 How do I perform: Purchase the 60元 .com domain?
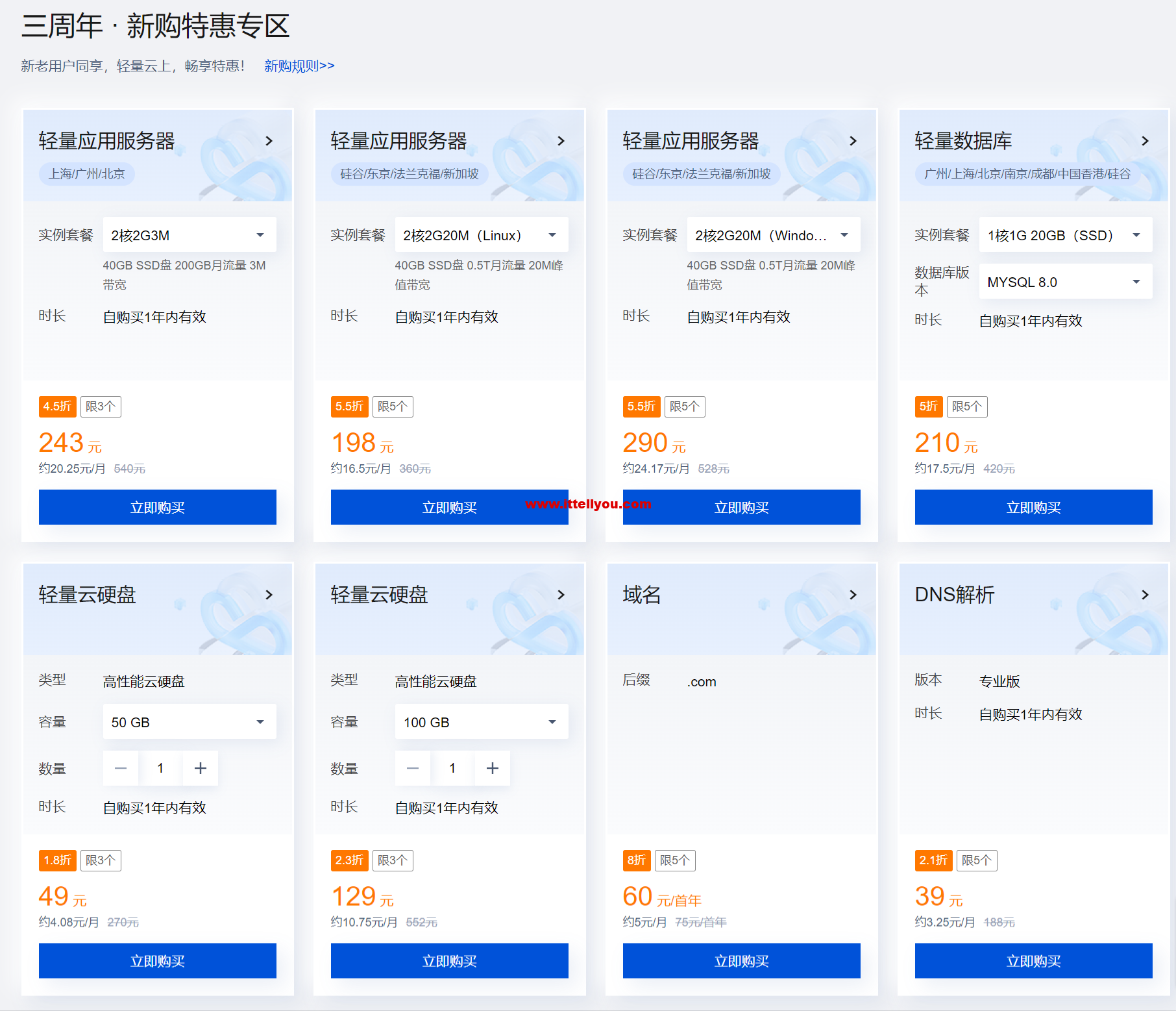(x=741, y=961)
